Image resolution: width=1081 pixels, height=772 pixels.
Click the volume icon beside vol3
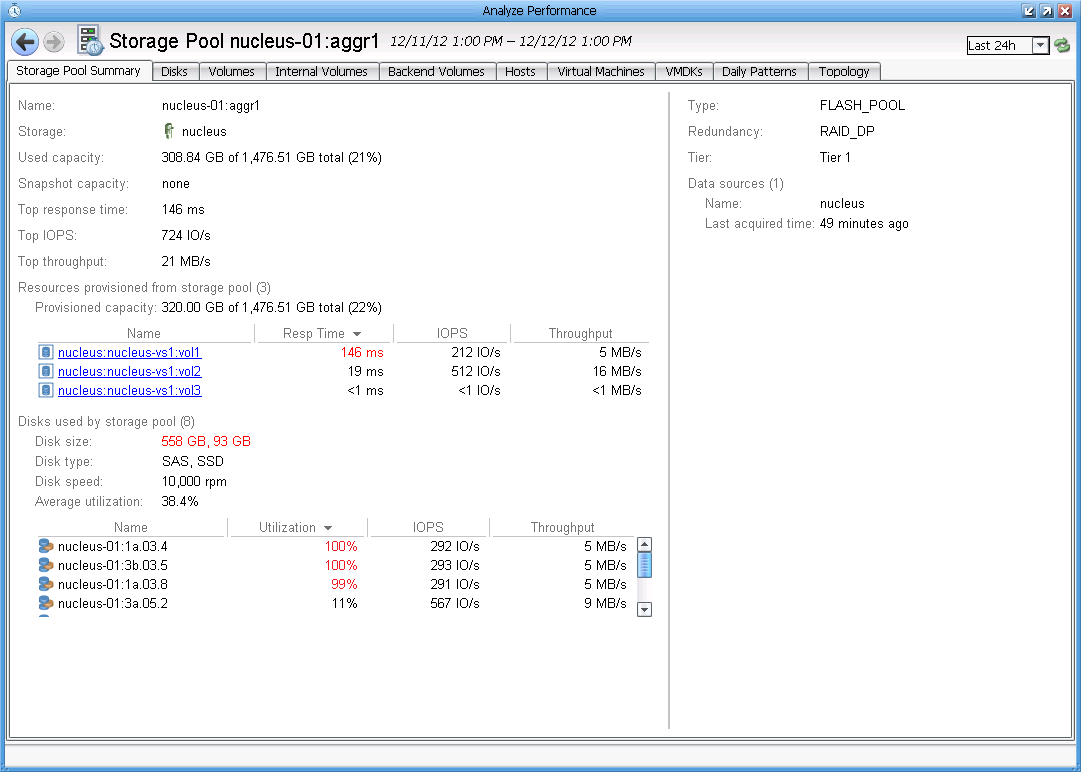[x=46, y=390]
